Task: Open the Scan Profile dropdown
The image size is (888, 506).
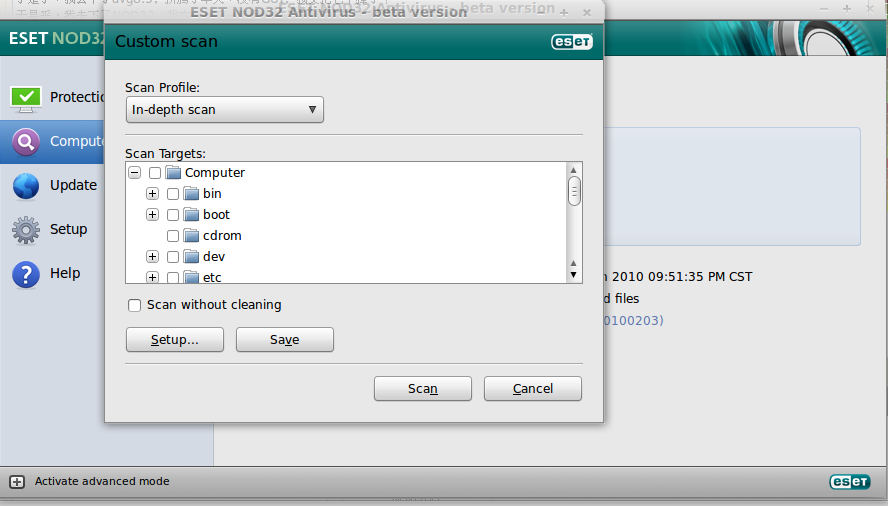Action: pyautogui.click(x=225, y=110)
